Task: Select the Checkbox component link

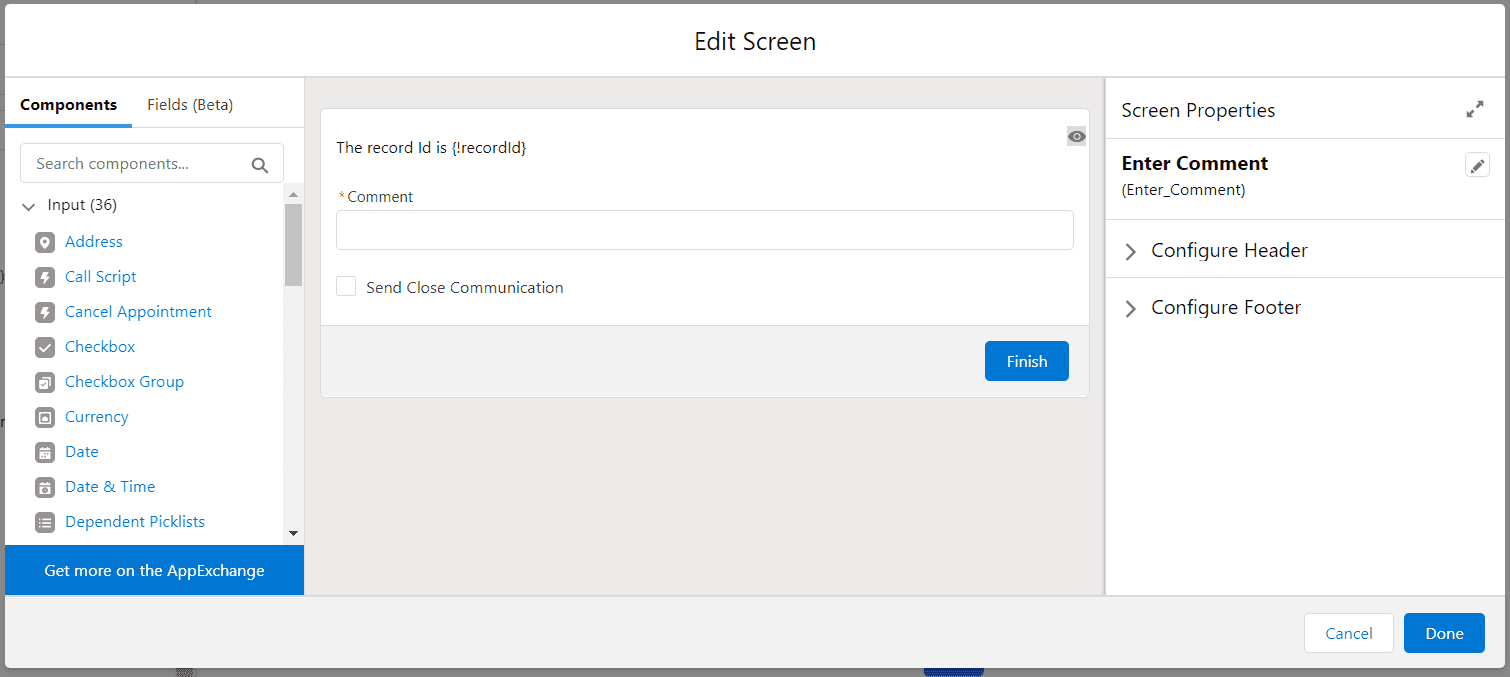Action: [x=100, y=347]
